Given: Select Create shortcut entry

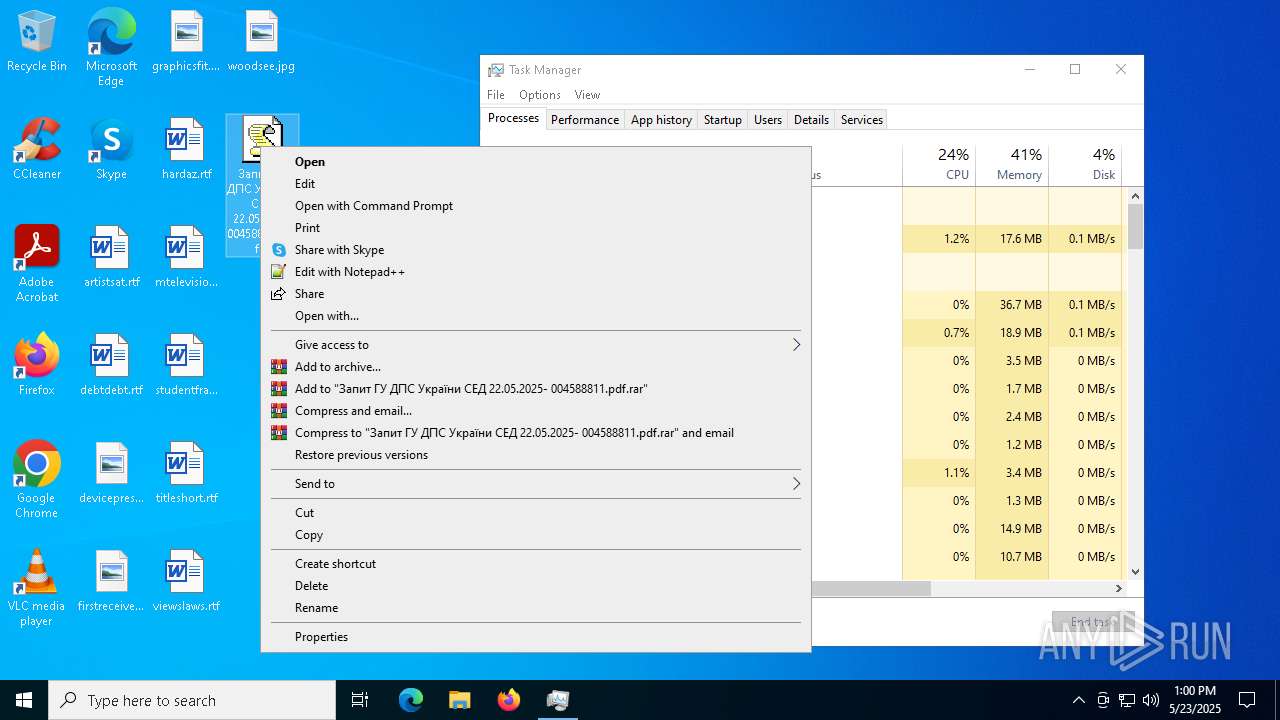Looking at the screenshot, I should coord(536,564).
